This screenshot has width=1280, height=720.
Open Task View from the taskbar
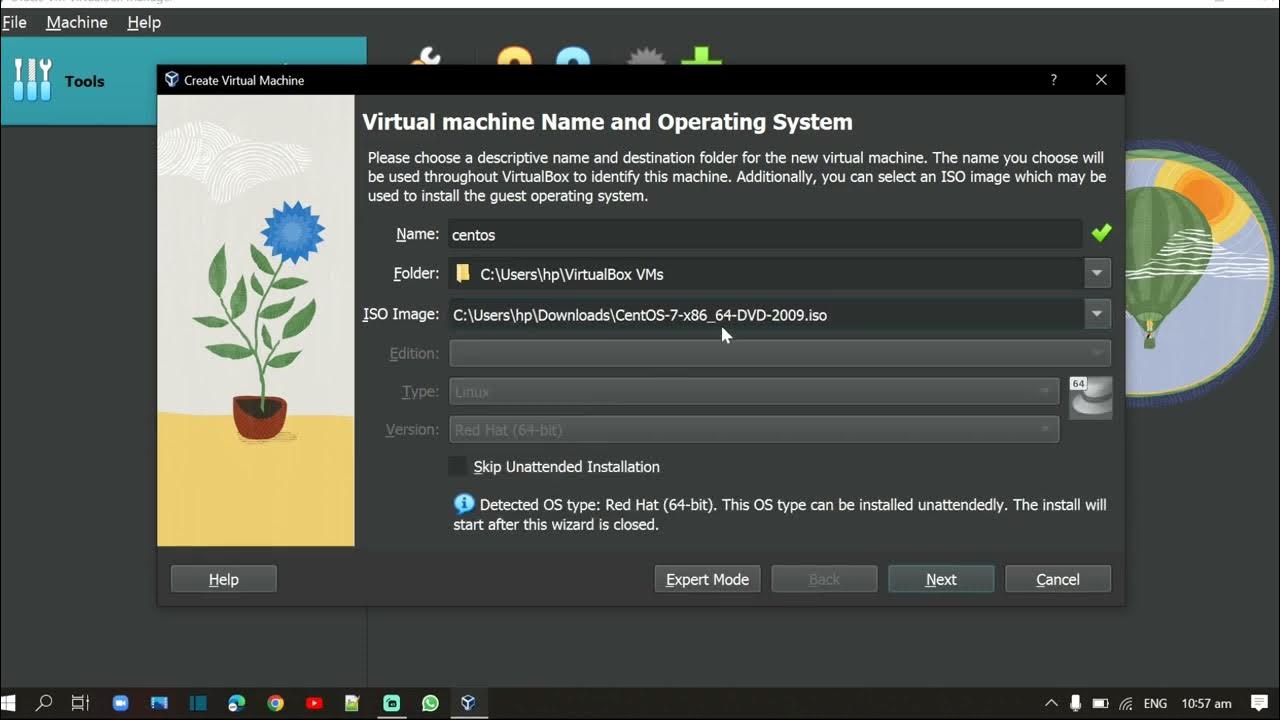[x=81, y=703]
